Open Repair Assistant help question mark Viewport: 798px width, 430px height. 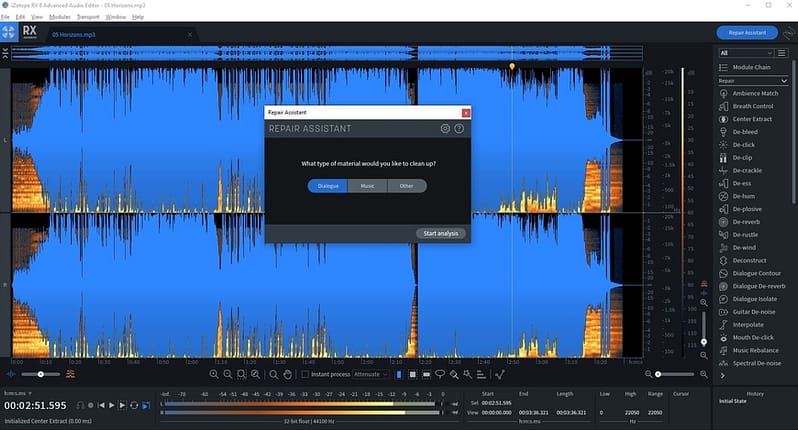click(459, 129)
